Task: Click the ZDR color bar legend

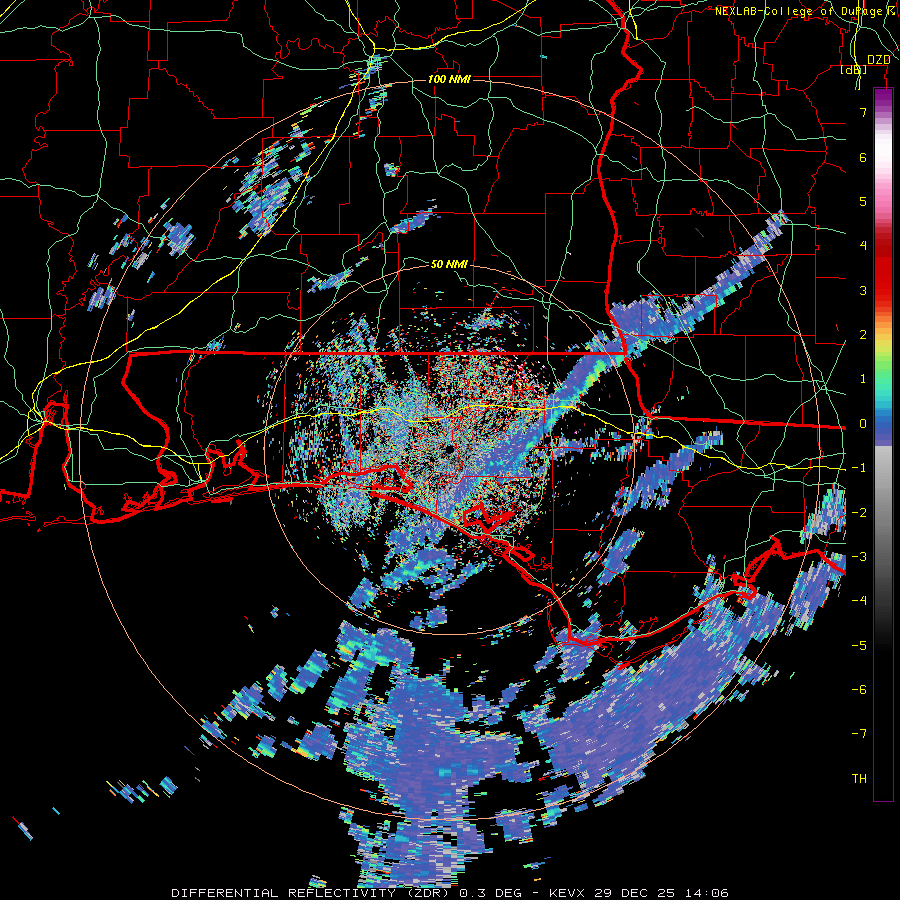Action: 883,445
